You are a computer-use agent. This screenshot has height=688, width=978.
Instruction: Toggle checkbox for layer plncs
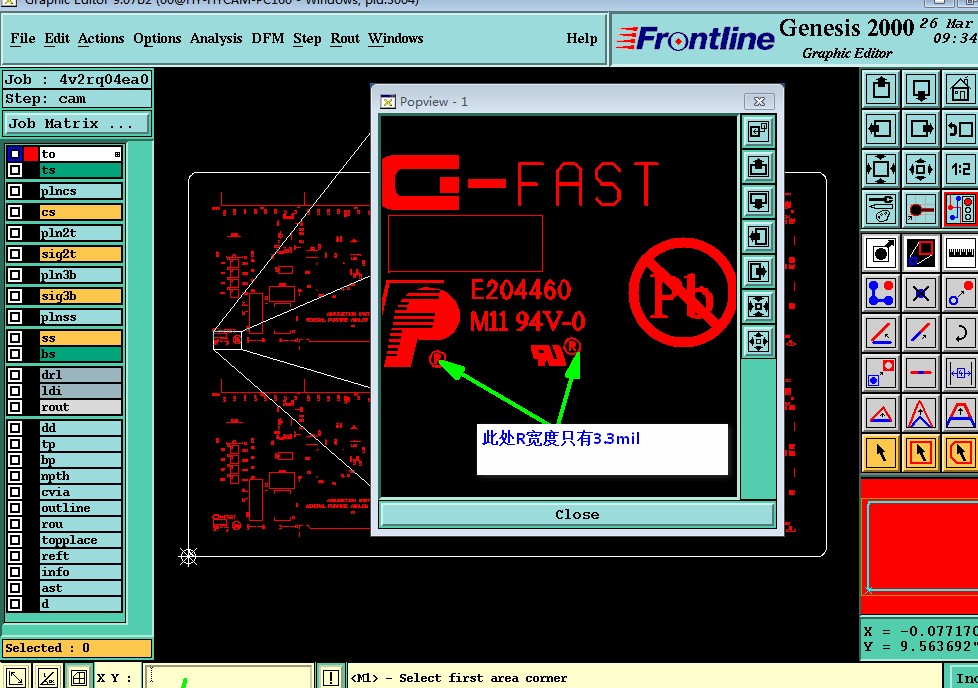tap(15, 191)
